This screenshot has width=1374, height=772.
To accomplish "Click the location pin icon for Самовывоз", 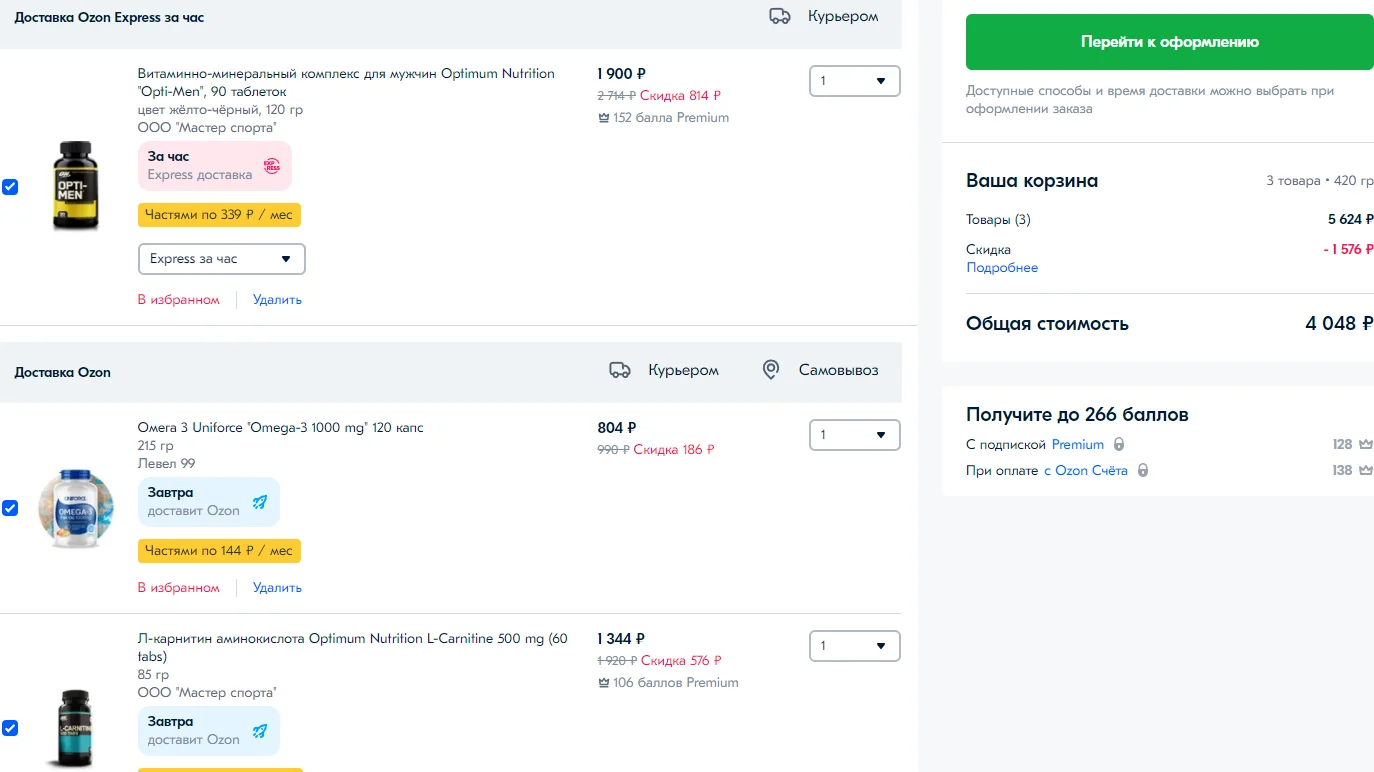I will (x=771, y=370).
